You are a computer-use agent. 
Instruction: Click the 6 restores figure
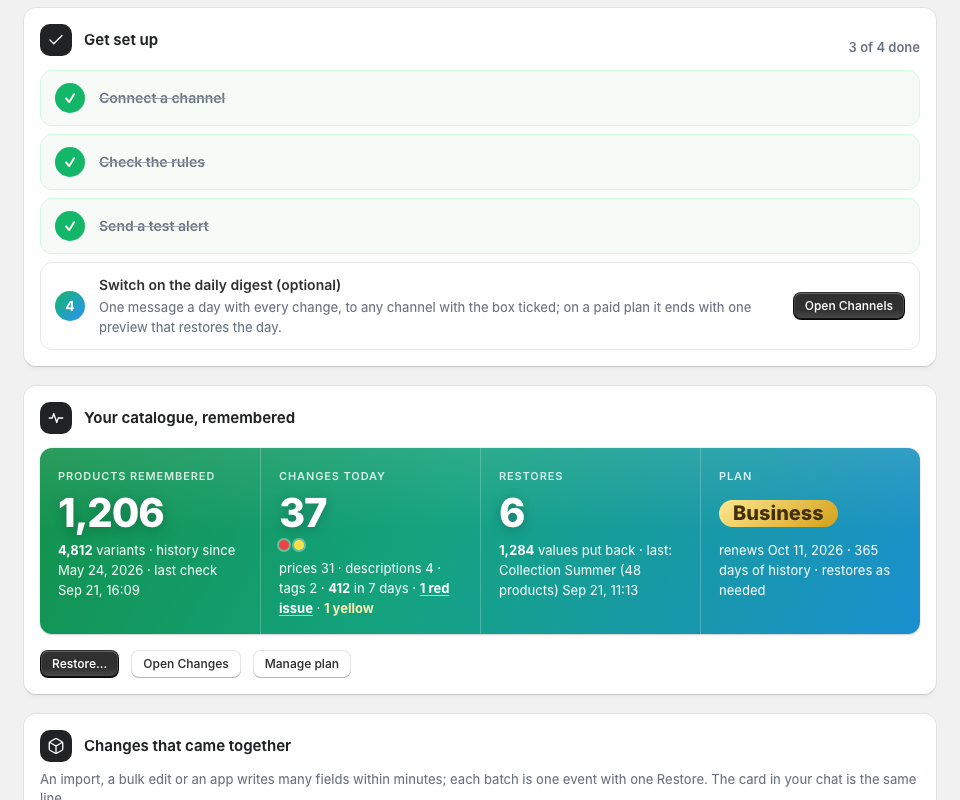[512, 512]
